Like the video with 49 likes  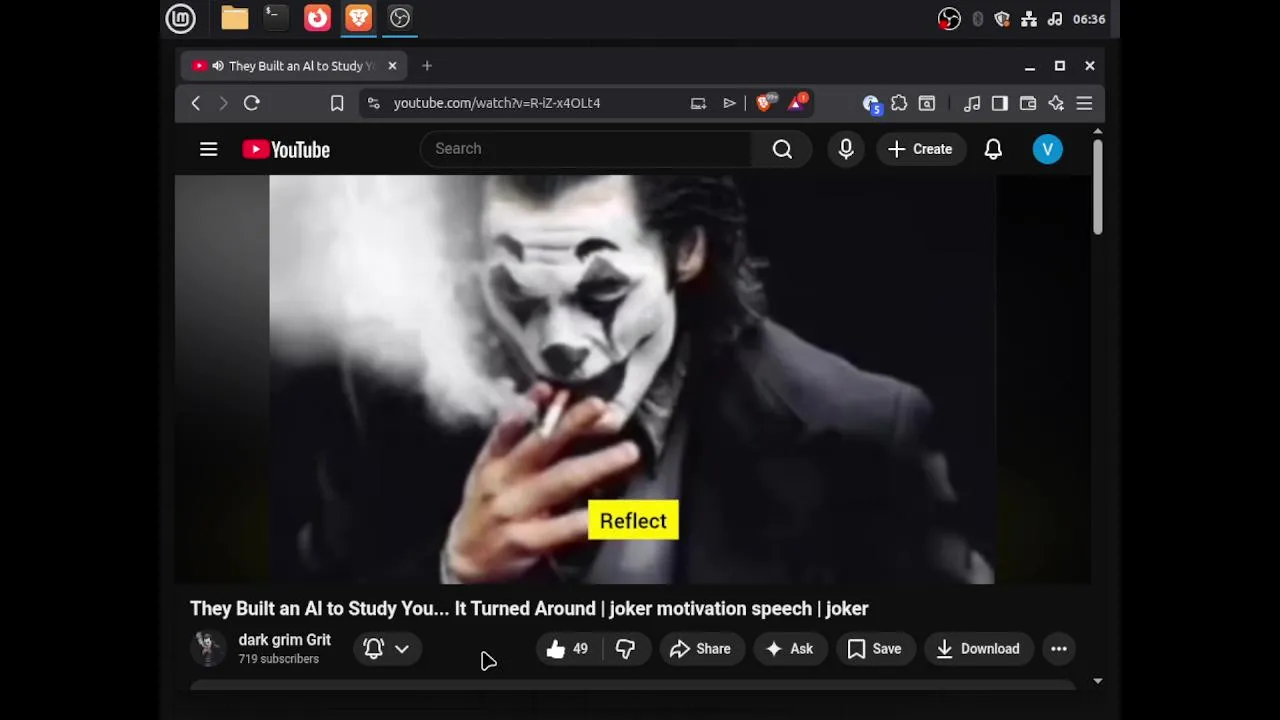tap(567, 649)
